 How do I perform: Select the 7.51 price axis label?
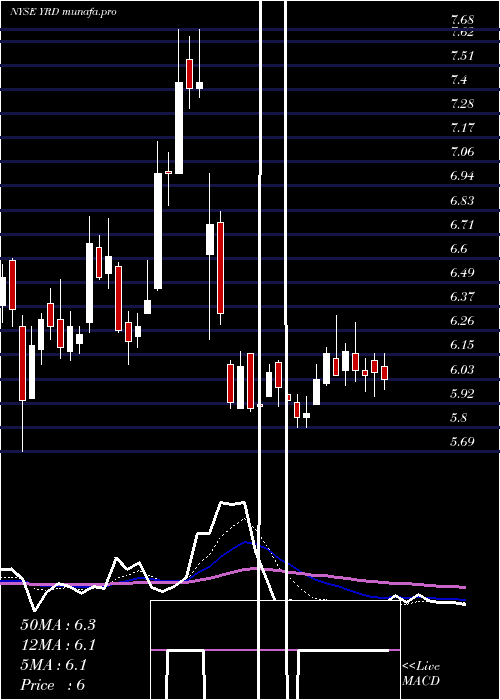point(462,56)
